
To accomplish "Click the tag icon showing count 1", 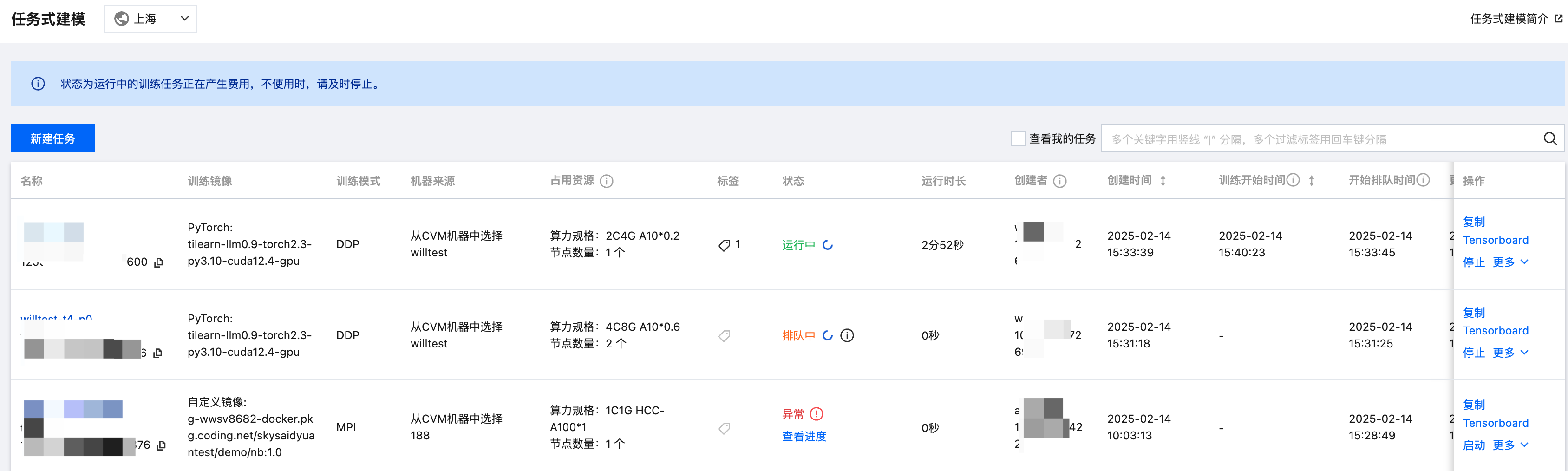I will pos(724,245).
